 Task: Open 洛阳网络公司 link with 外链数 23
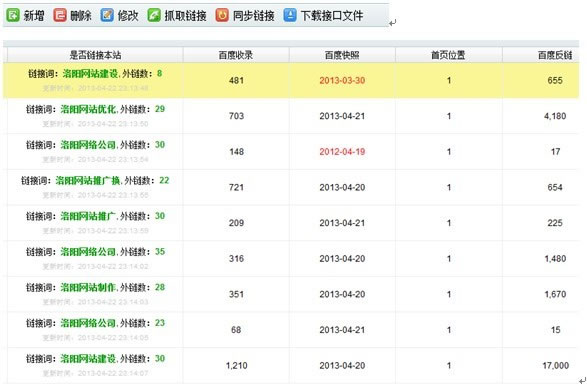coord(88,323)
